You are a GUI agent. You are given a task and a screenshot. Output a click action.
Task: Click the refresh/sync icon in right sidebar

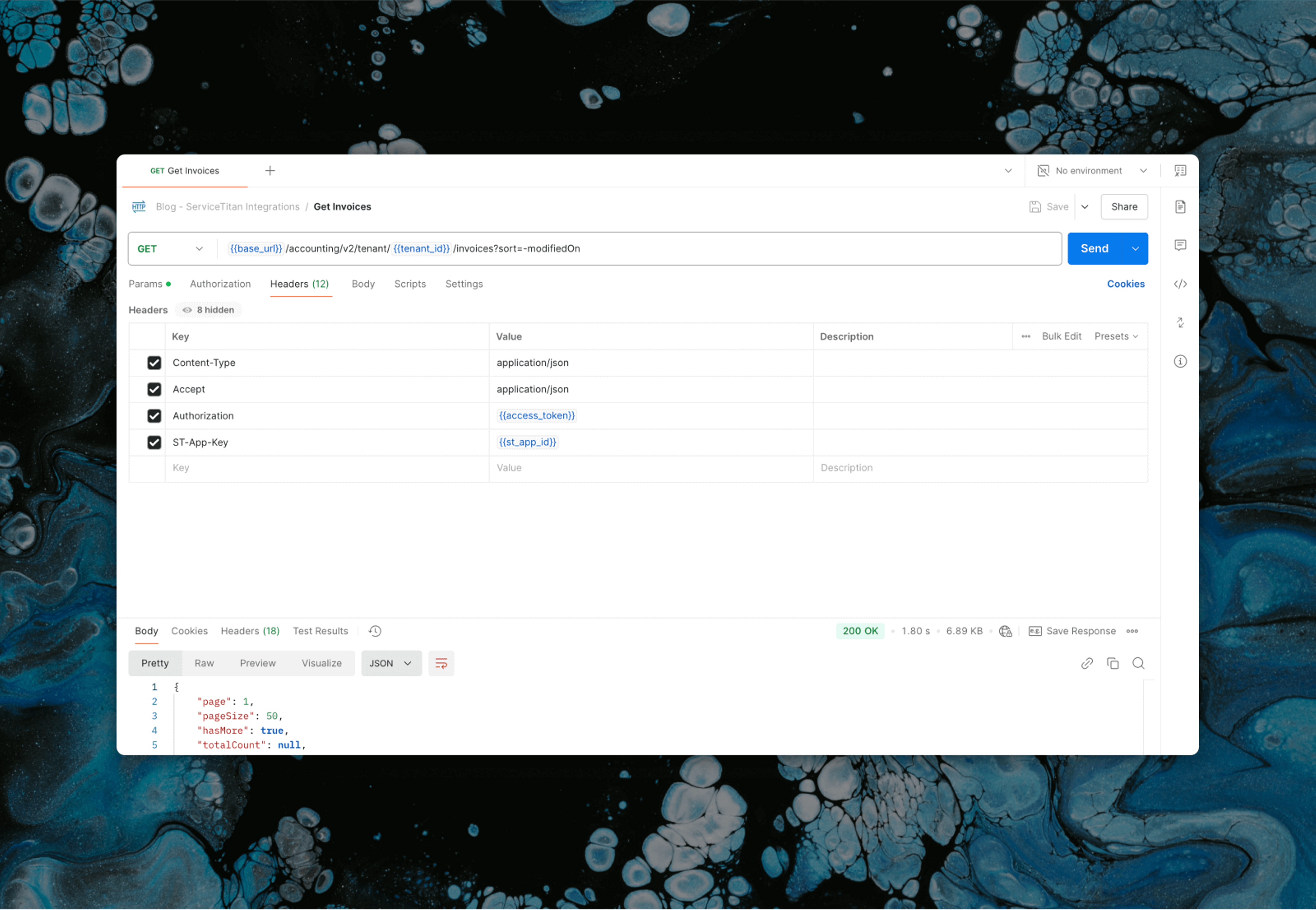point(1181,322)
